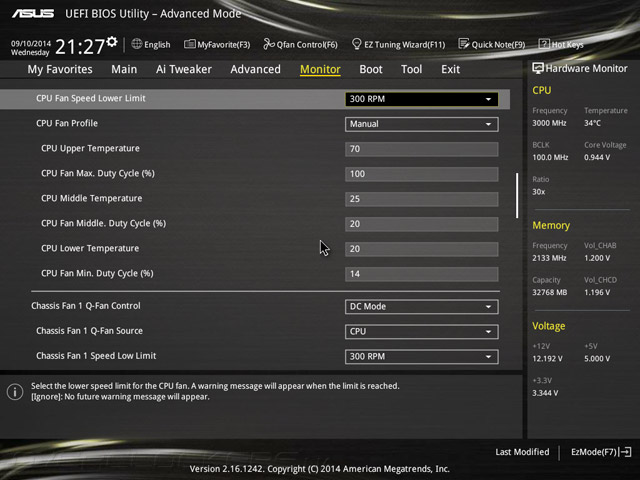Click the EzMode exit arrow icon

[625, 452]
